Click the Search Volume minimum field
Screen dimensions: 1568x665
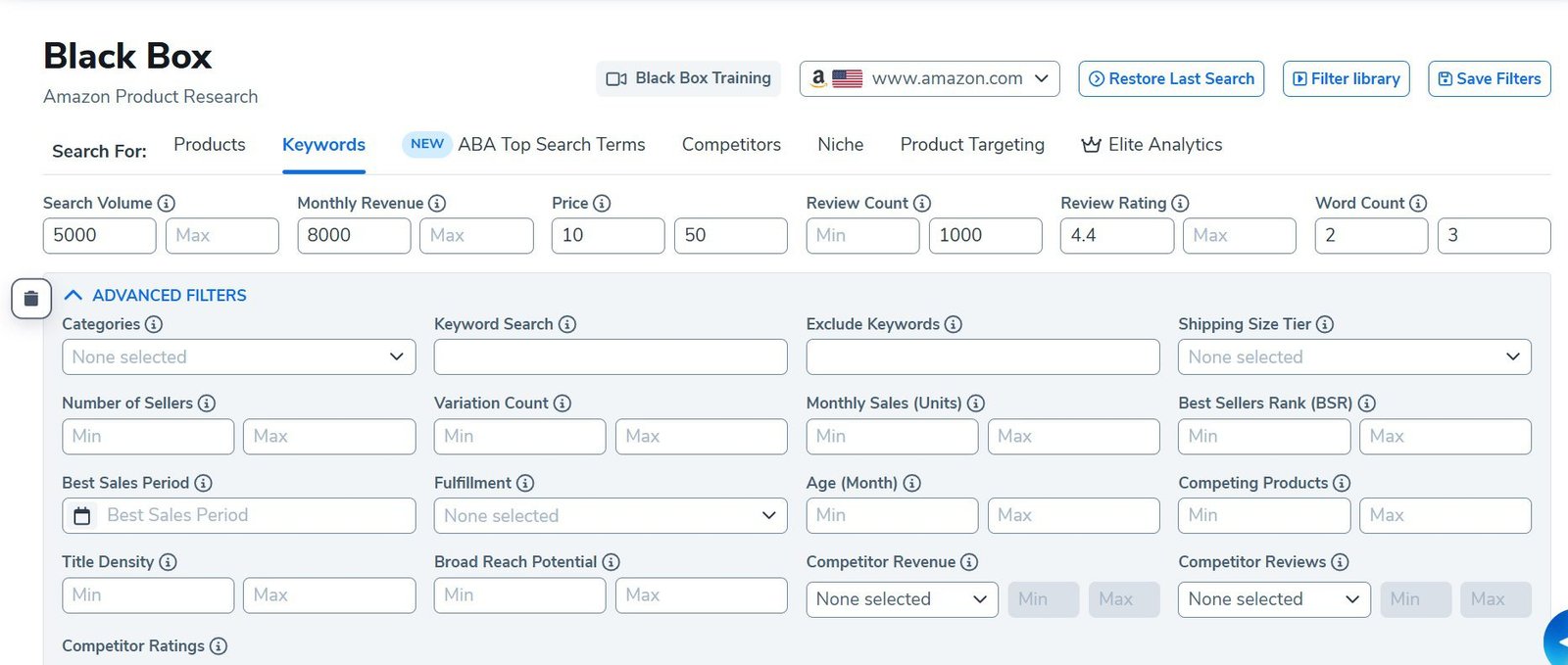100,236
